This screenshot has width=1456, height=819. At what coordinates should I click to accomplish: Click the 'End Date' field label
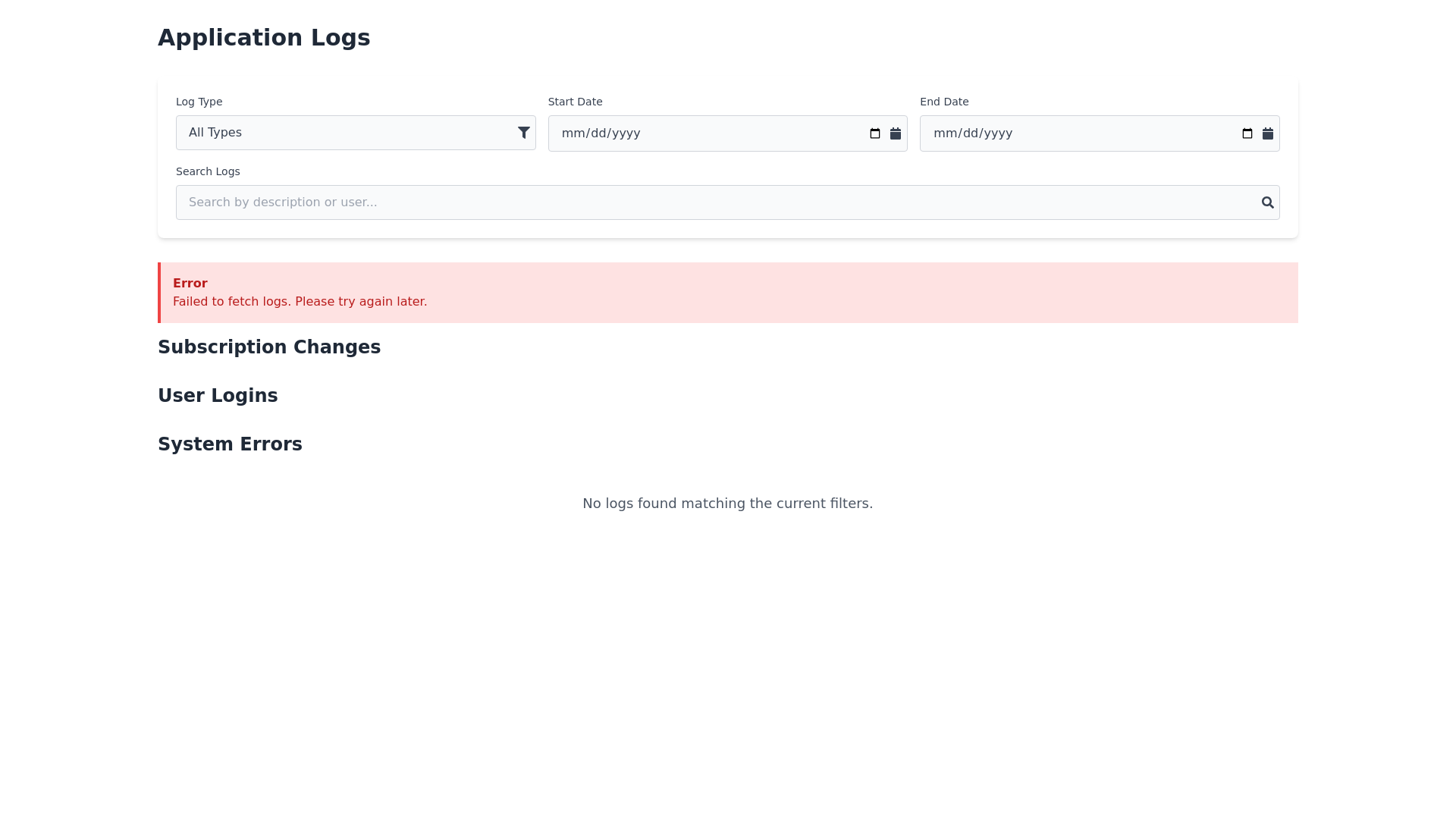click(944, 102)
